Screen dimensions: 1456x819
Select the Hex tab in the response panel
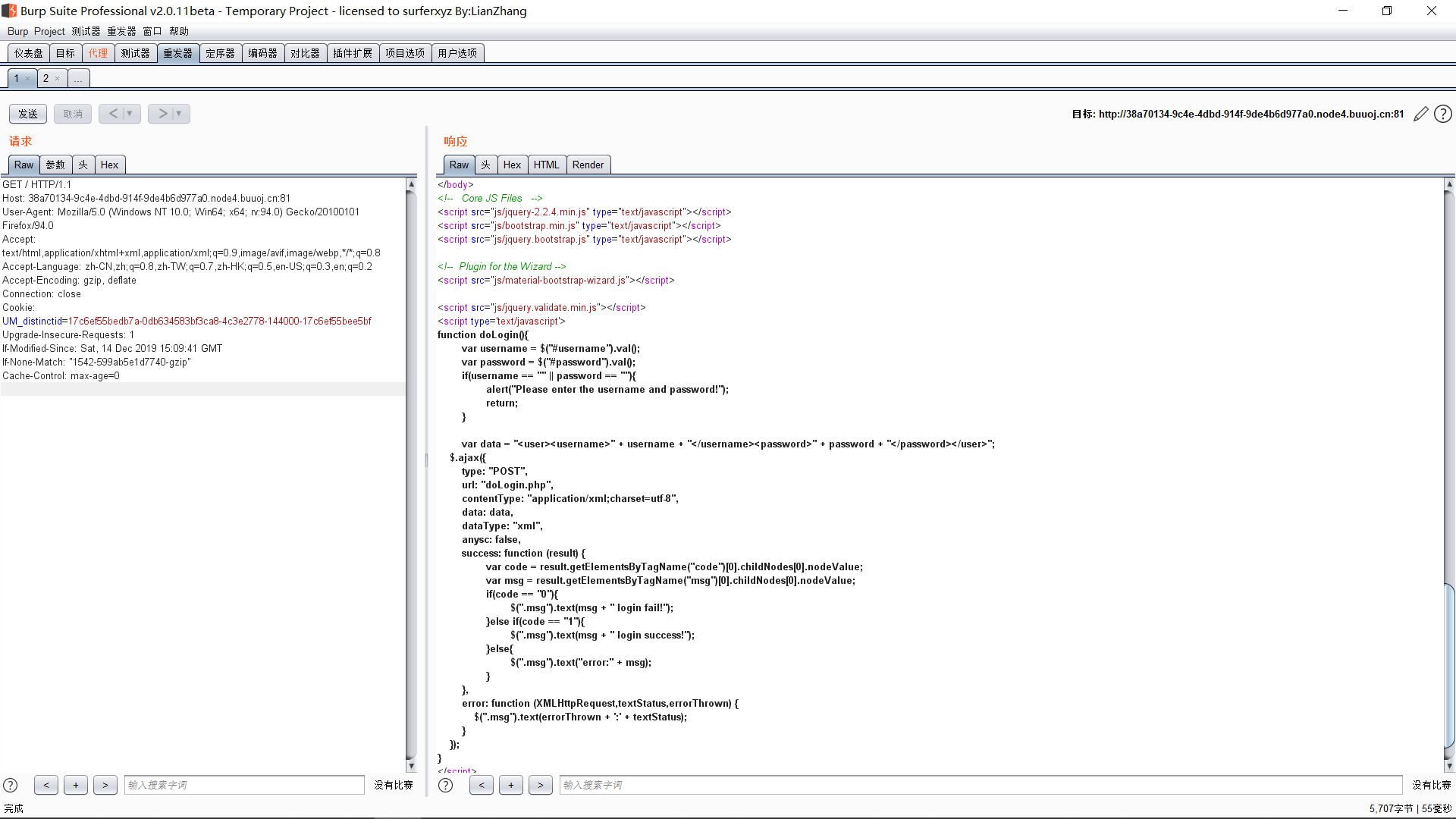(x=512, y=165)
